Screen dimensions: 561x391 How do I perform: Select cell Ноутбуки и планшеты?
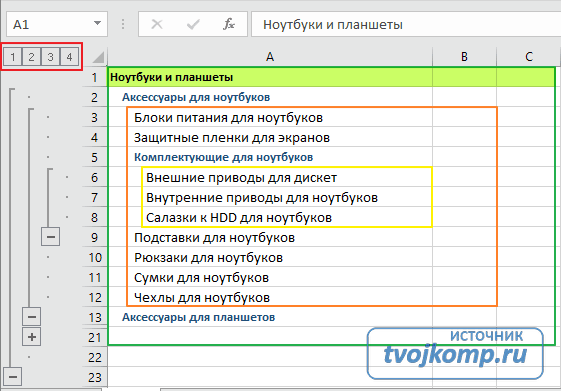point(270,77)
